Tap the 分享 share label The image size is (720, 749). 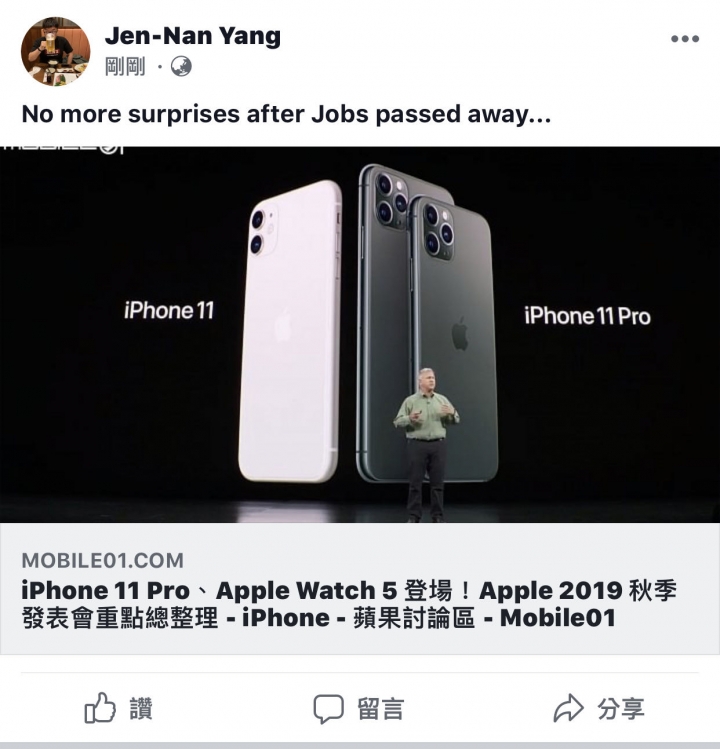(621, 708)
